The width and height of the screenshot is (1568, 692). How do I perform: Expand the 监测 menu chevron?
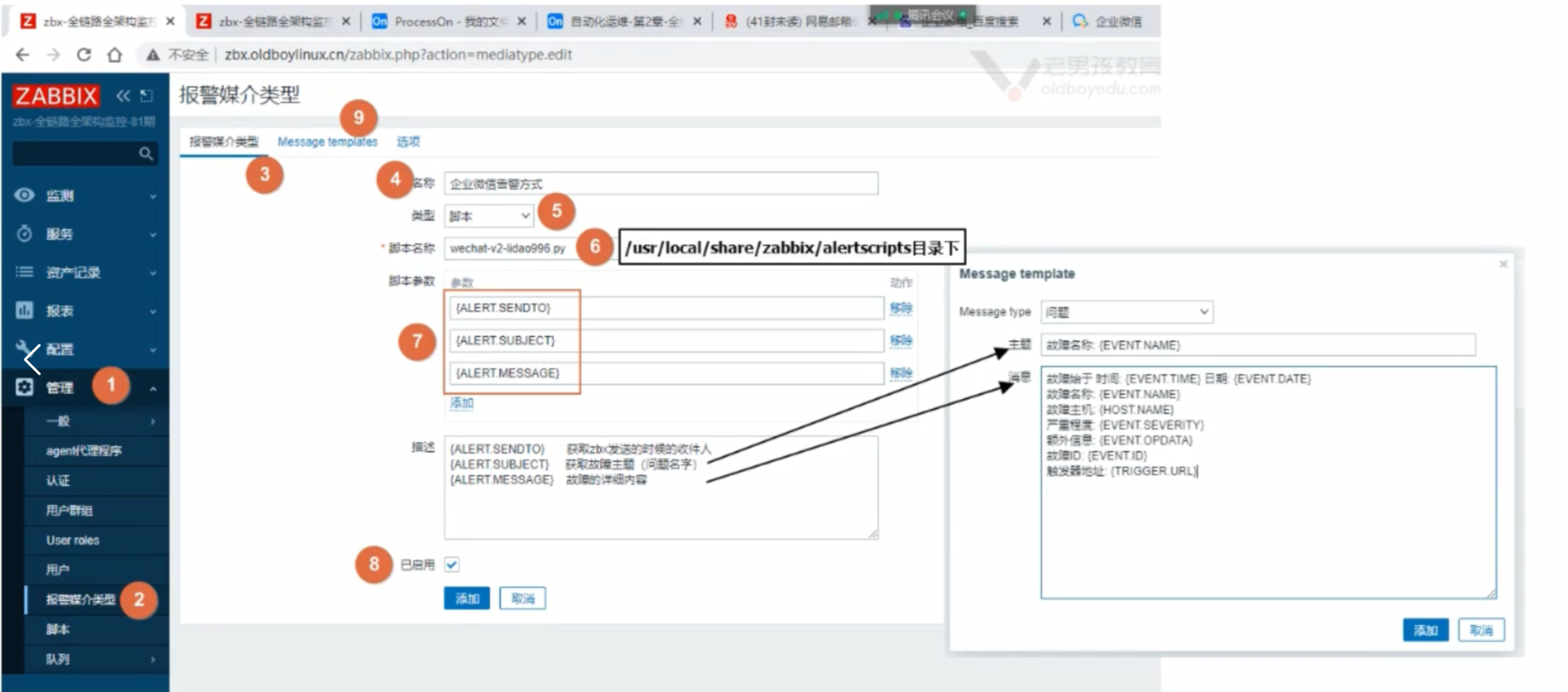152,196
